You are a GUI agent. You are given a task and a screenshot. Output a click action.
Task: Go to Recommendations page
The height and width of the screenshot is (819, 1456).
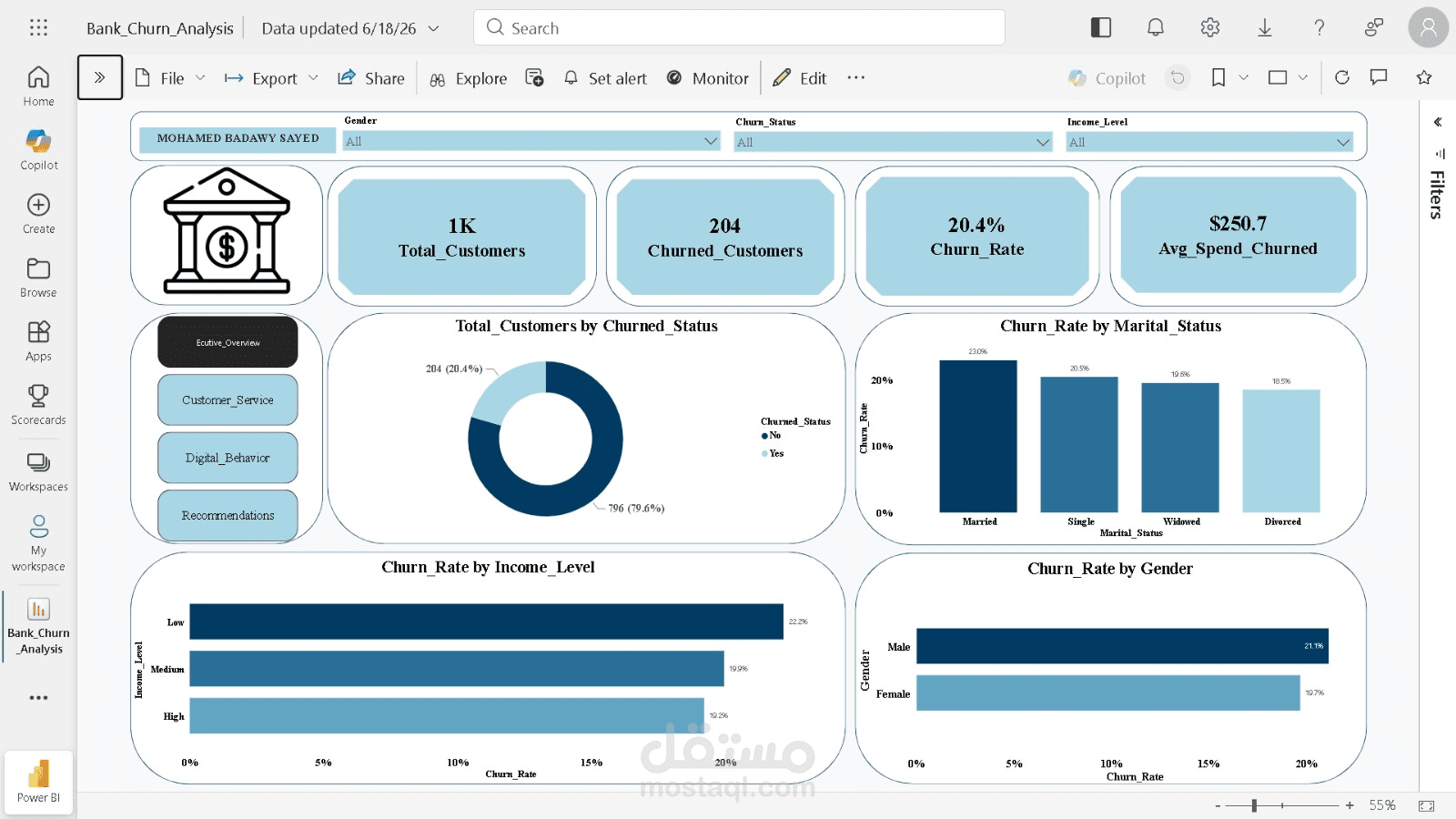pyautogui.click(x=227, y=515)
